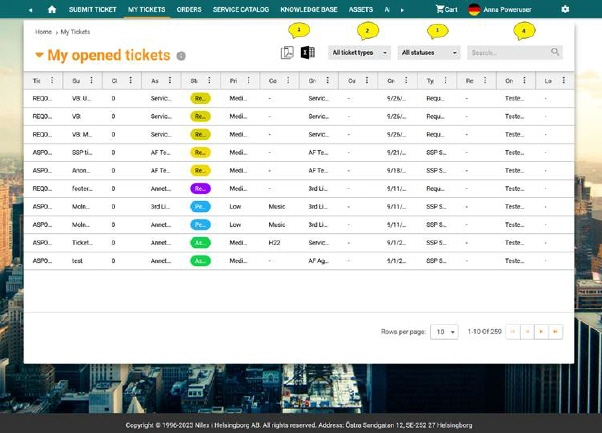Click the info icon beside page title
The height and width of the screenshot is (433, 602).
coord(181,57)
